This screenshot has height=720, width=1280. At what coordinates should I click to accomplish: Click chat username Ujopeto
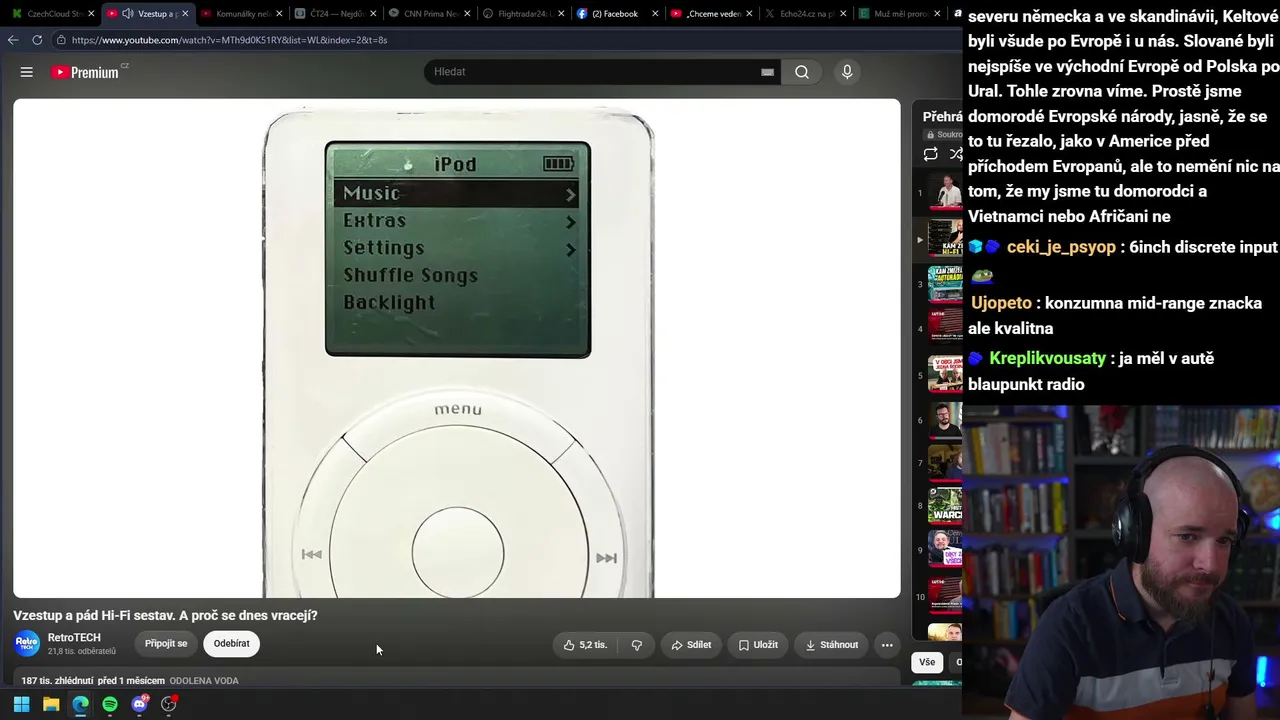pyautogui.click(x=1000, y=303)
